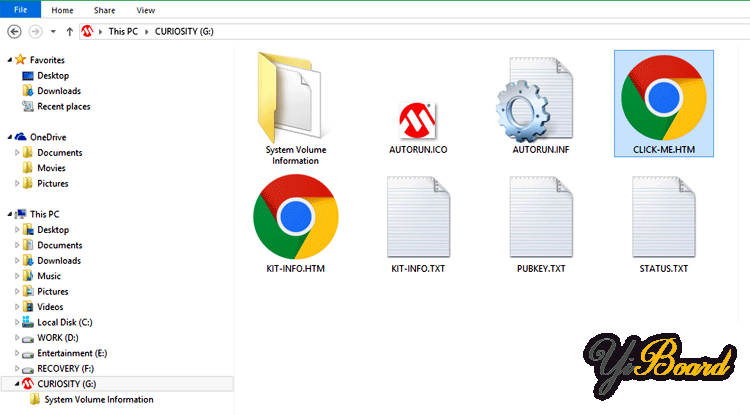
Task: Select the AUTORUN.ICO Microchip icon file
Action: (x=417, y=120)
